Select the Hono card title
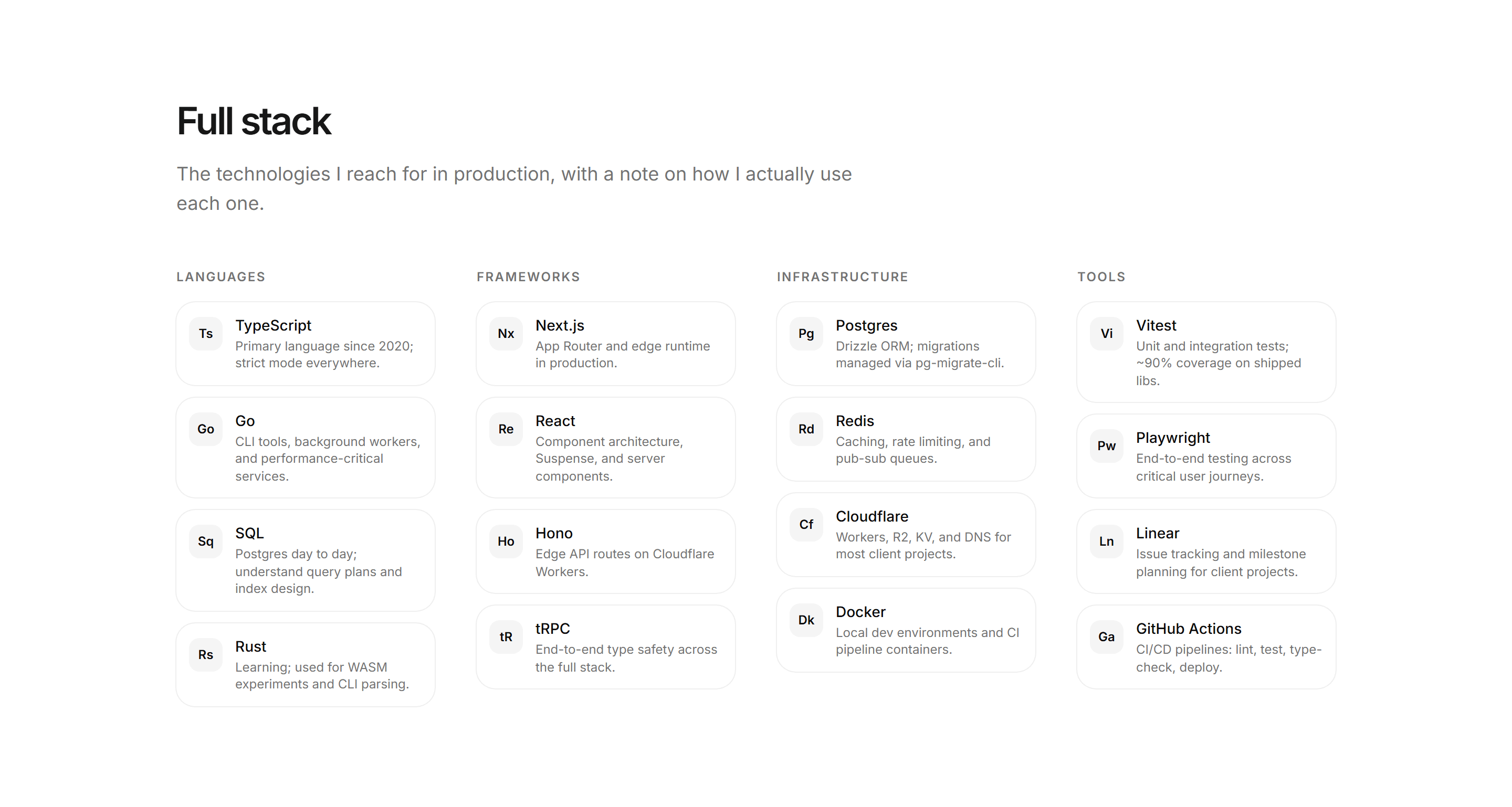 [554, 533]
